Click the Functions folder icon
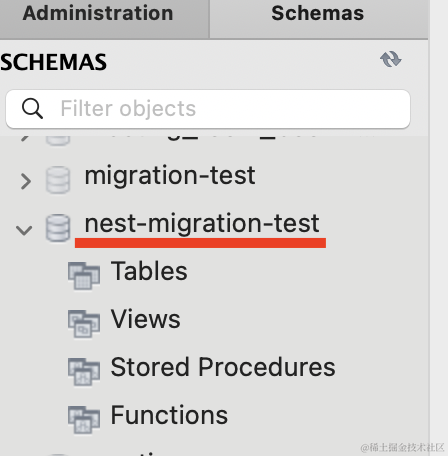Image resolution: width=448 pixels, height=456 pixels. click(x=84, y=420)
